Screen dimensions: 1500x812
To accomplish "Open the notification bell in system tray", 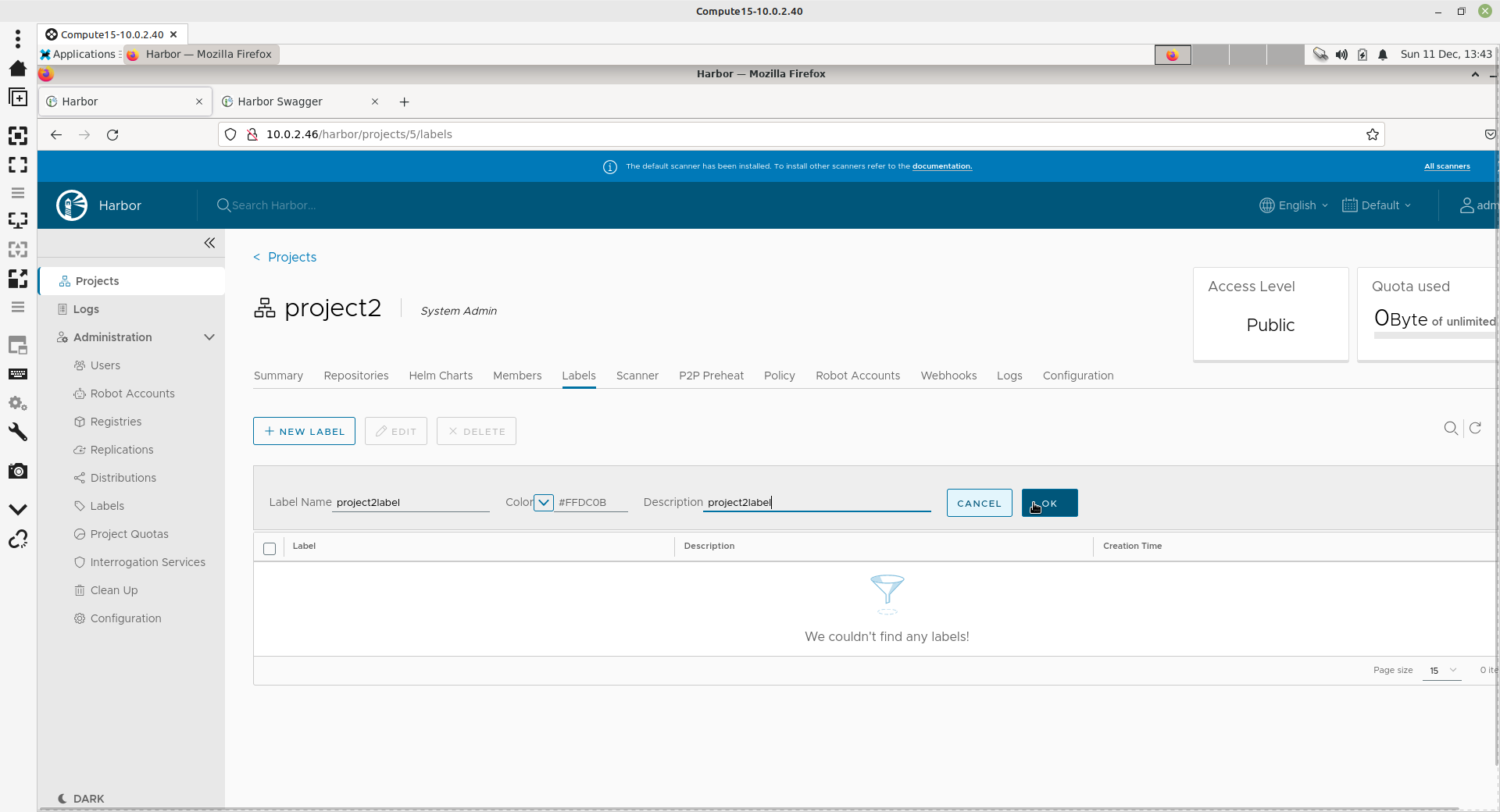I will pyautogui.click(x=1383, y=55).
